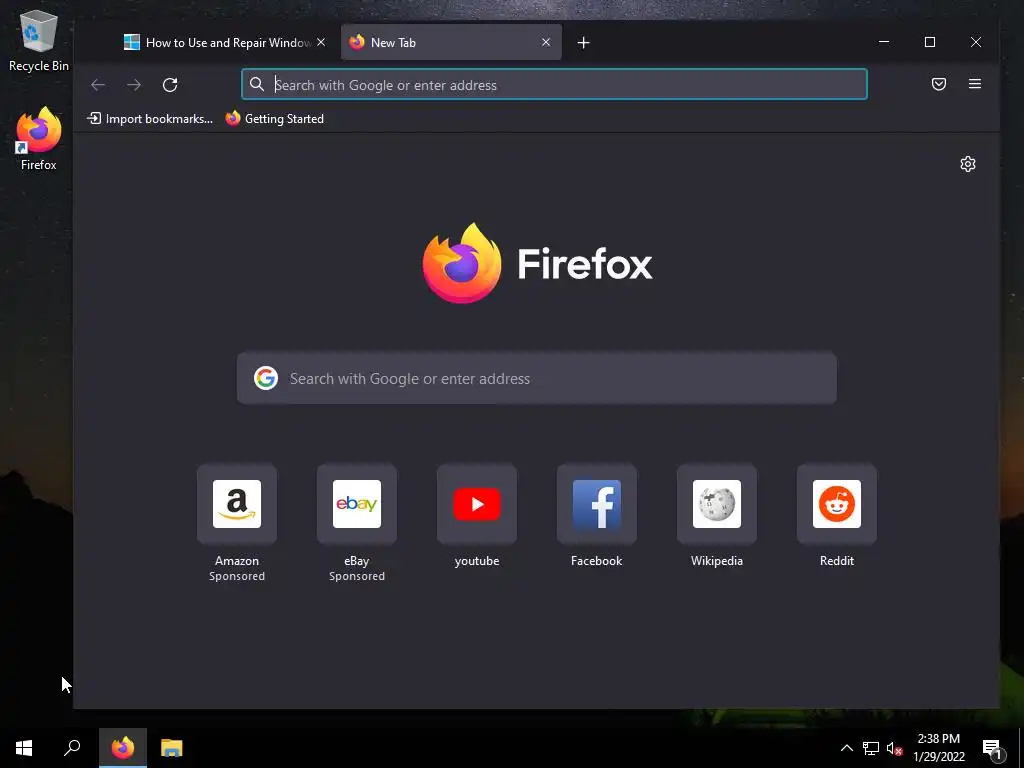Click the page-center Google search box

[537, 379]
